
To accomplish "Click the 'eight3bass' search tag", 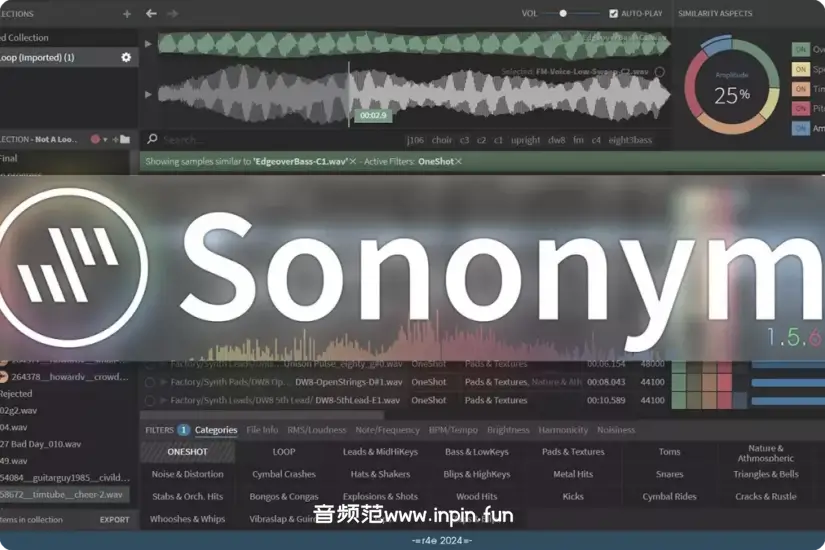I will coord(630,140).
